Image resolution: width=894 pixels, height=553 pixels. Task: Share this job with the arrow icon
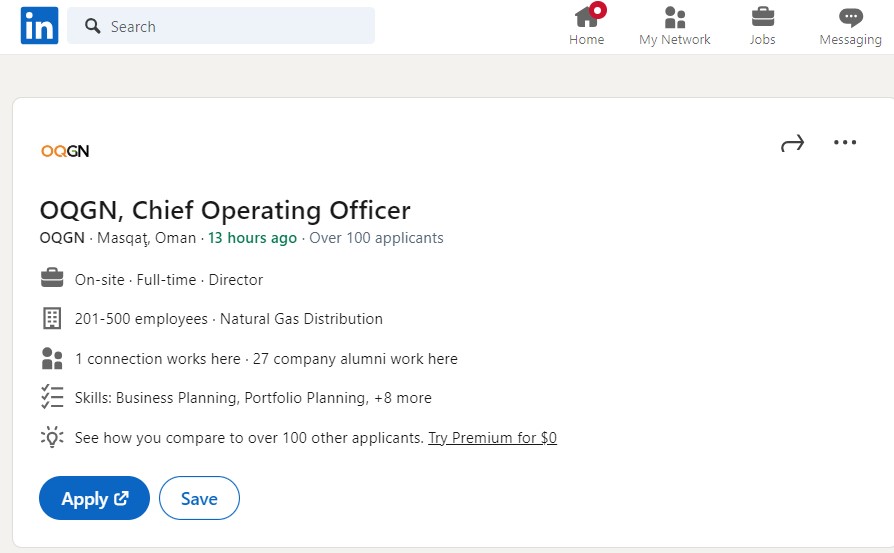(x=793, y=143)
